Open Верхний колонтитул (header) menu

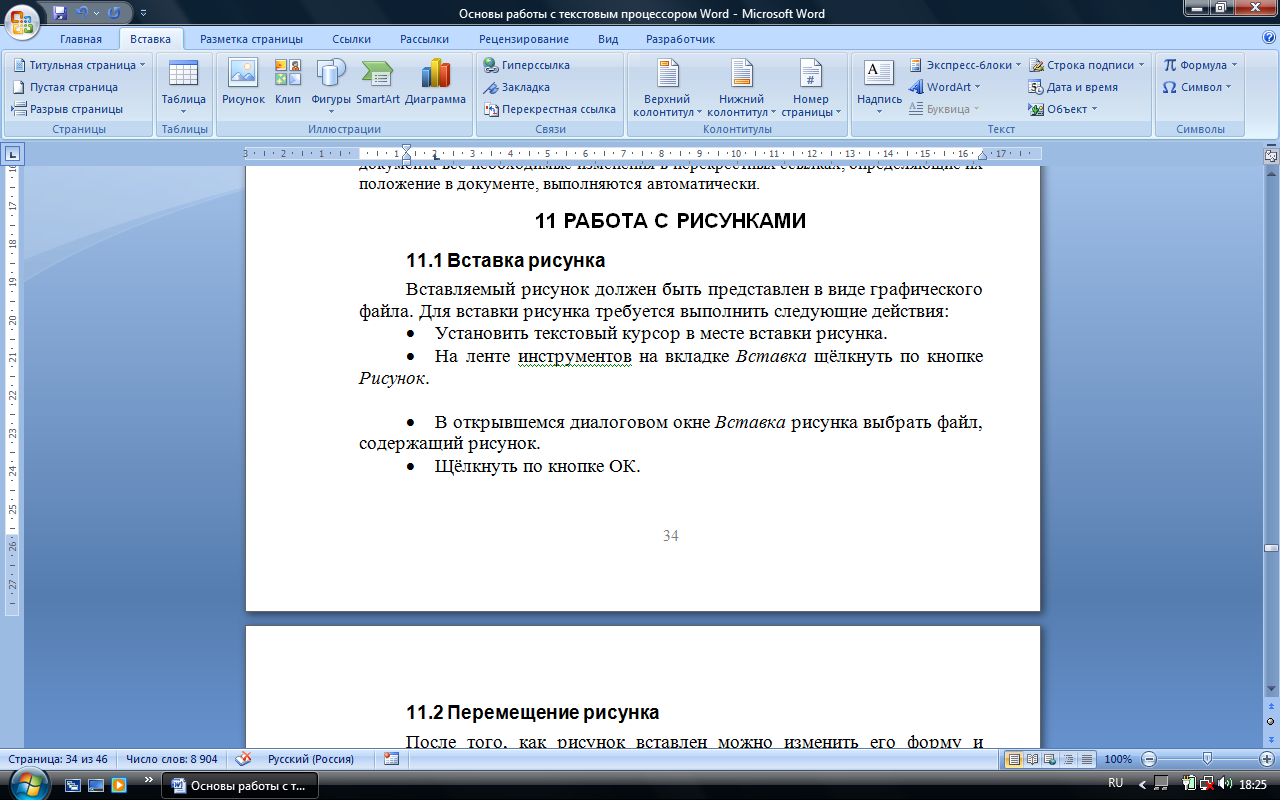coord(667,87)
